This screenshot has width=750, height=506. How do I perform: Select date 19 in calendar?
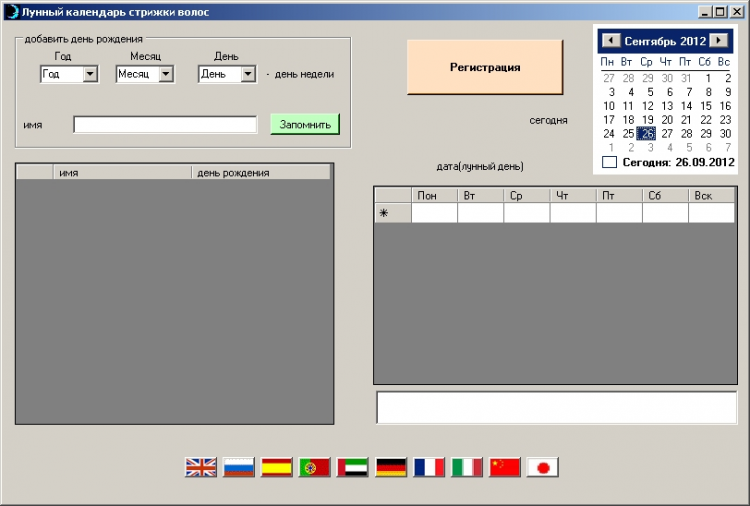tap(648, 120)
